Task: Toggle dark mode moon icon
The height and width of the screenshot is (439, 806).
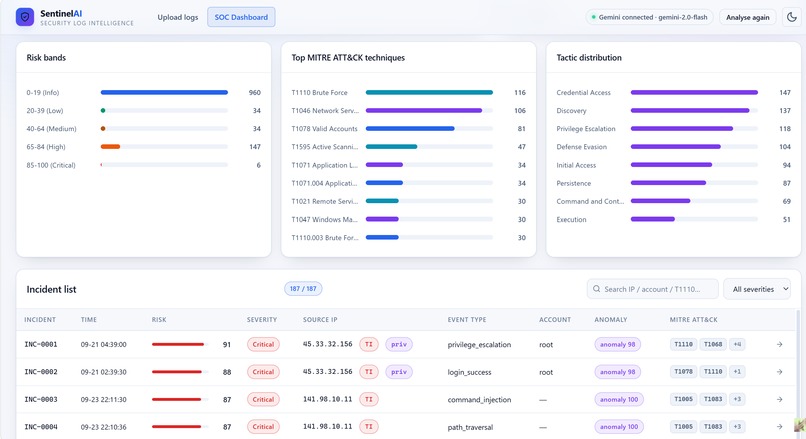Action: pyautogui.click(x=792, y=17)
